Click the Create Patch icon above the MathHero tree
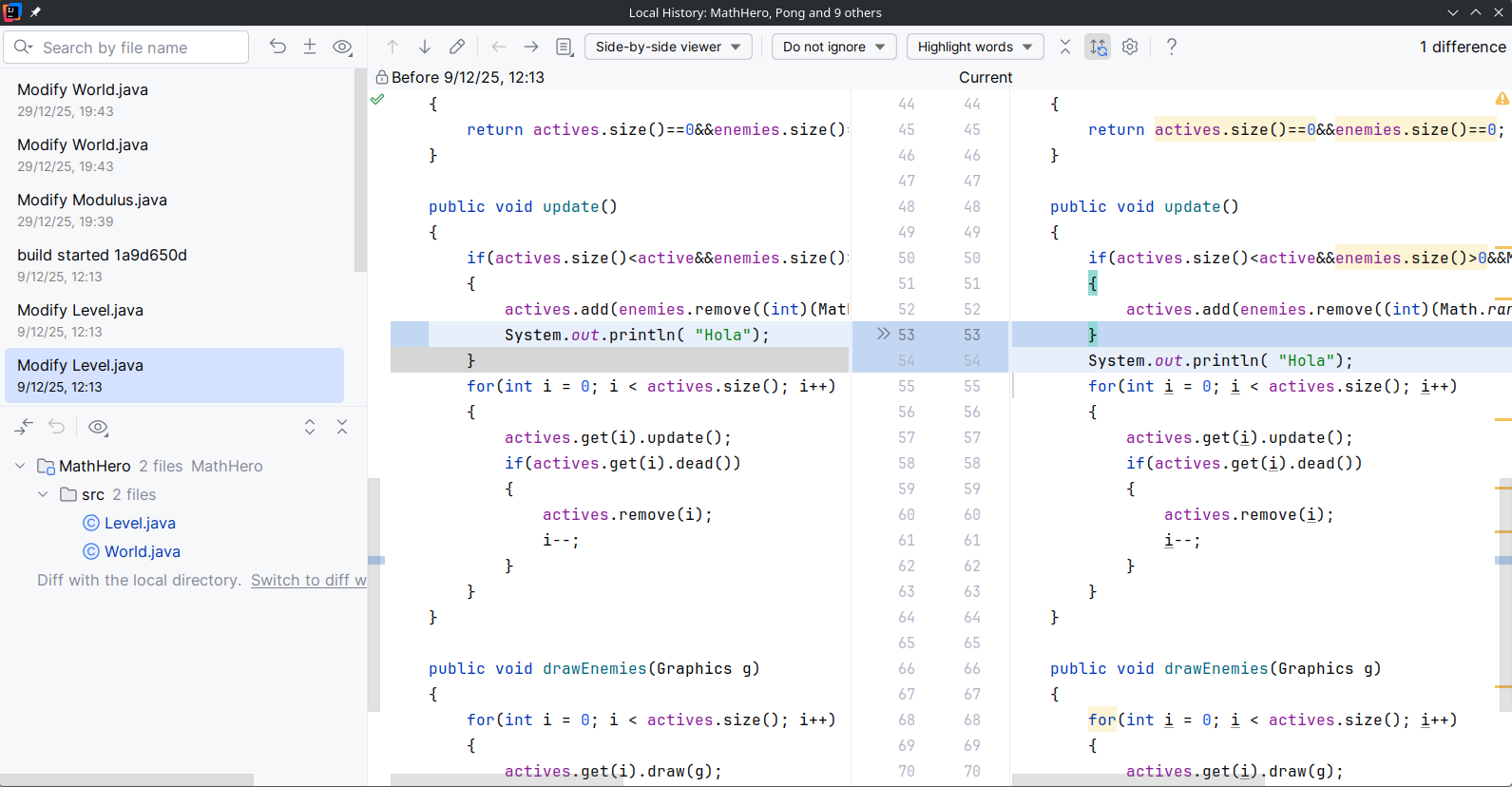Viewport: 1512px width, 787px height. pos(24,427)
